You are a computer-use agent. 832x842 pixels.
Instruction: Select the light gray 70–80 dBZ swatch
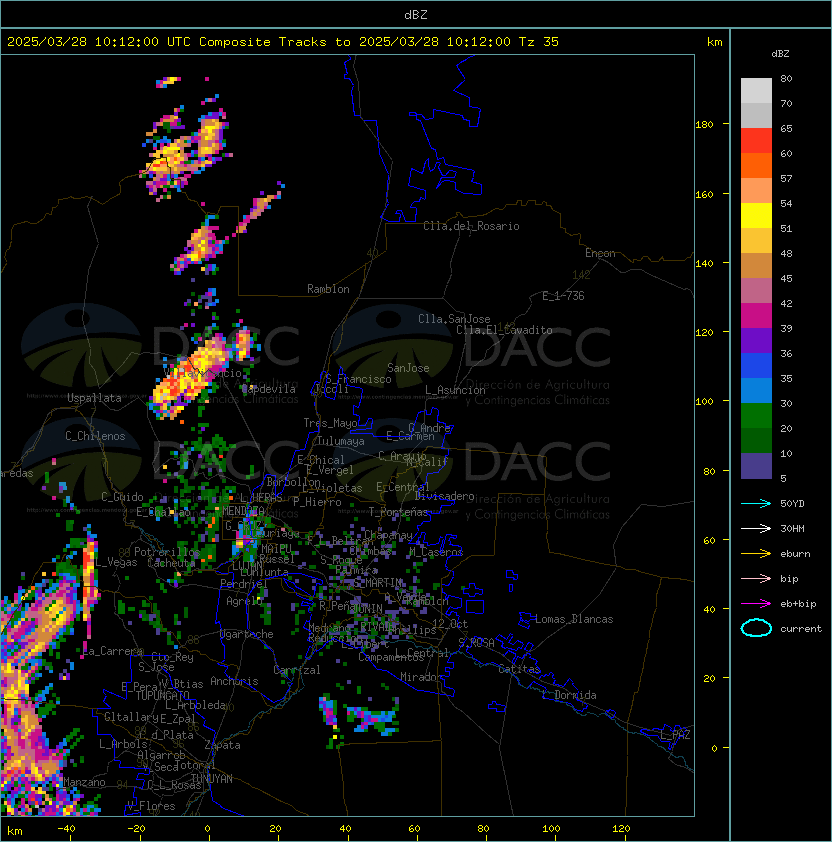756,91
